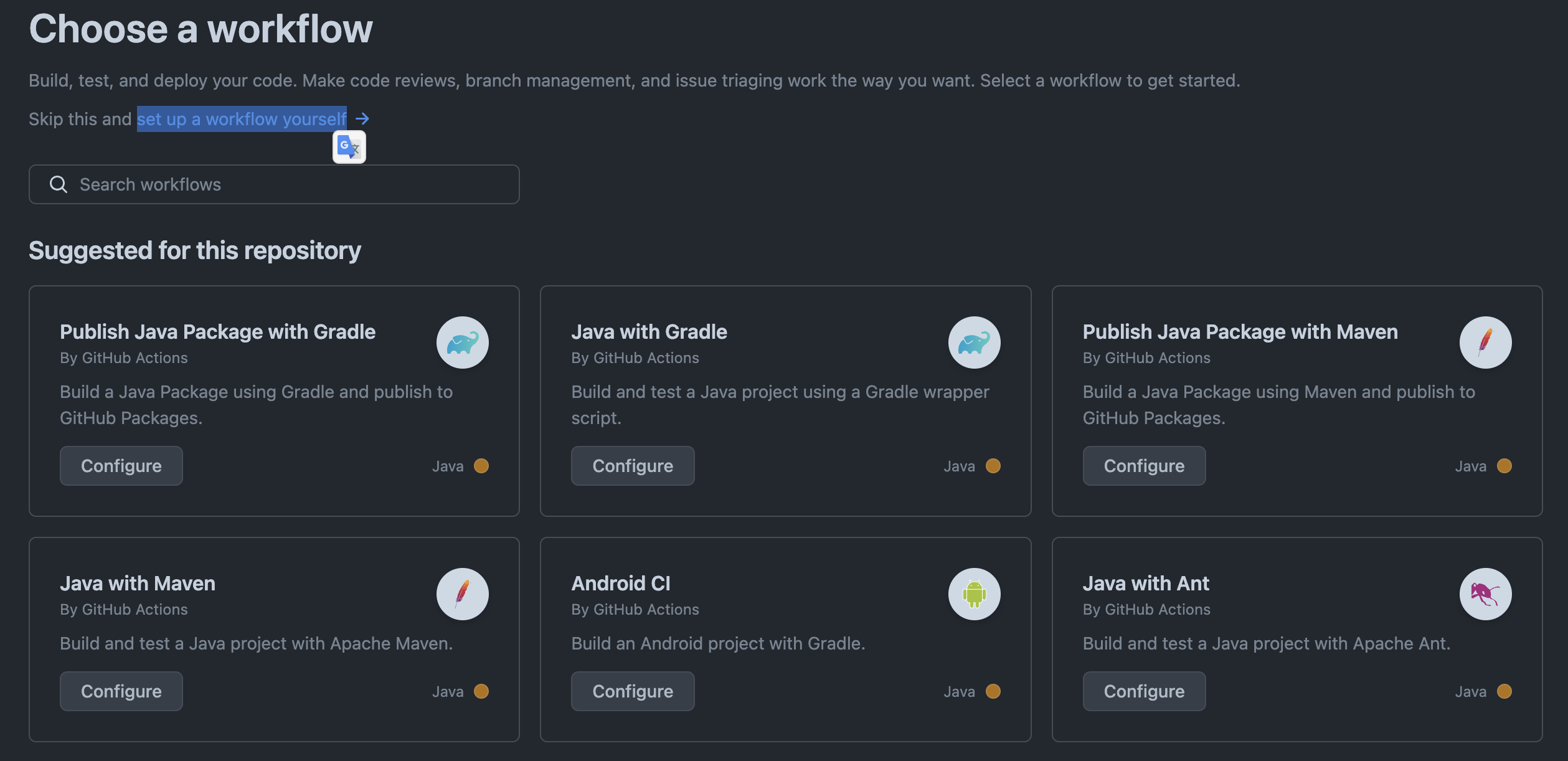Click the Google Translate popup icon
This screenshot has width=1568, height=761.
349,147
